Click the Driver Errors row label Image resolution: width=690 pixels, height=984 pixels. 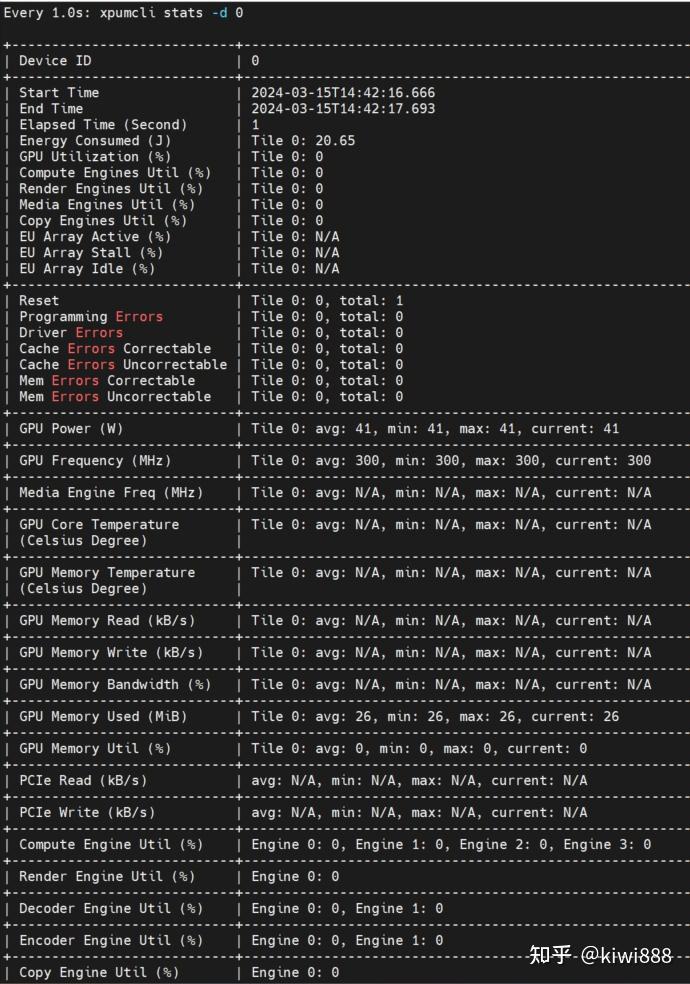[x=71, y=333]
